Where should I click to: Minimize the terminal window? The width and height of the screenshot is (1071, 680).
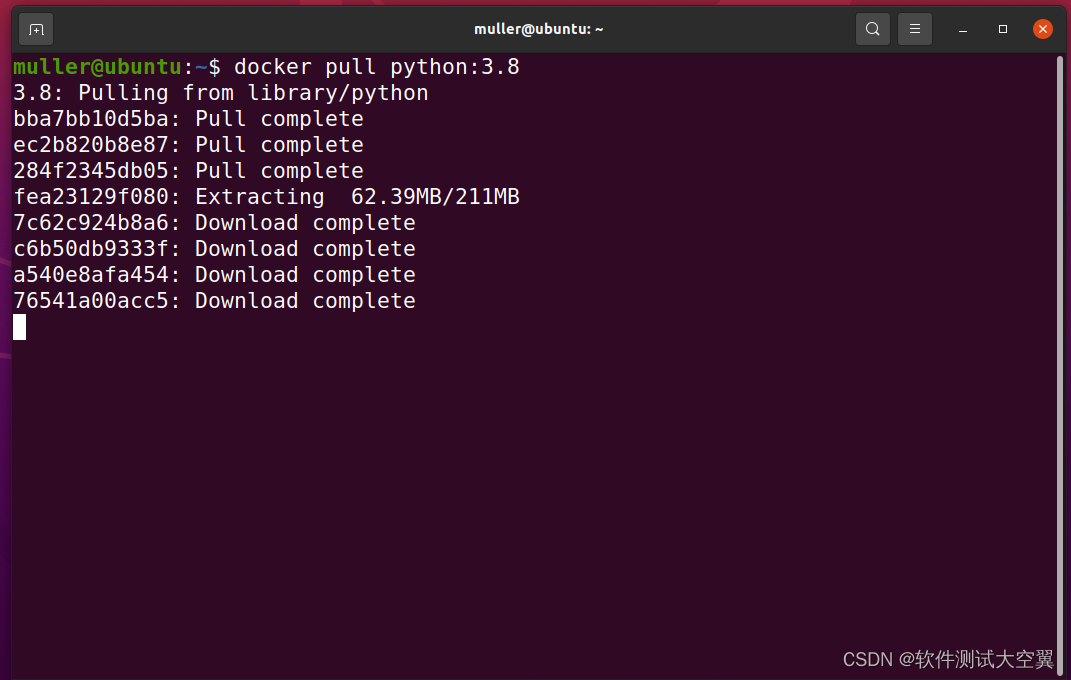pos(964,29)
